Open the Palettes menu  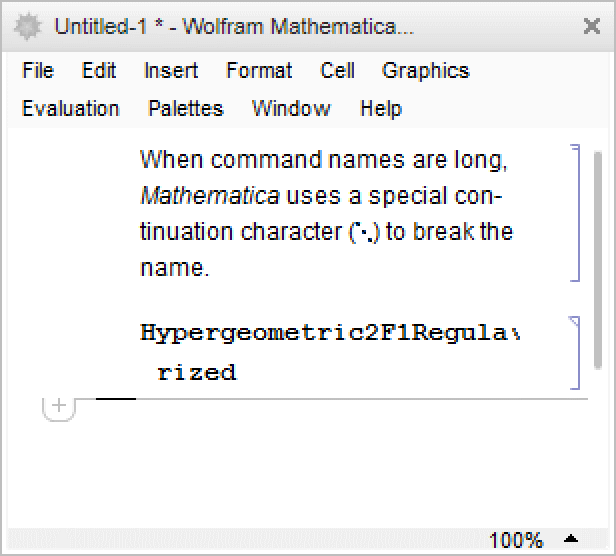tap(185, 108)
